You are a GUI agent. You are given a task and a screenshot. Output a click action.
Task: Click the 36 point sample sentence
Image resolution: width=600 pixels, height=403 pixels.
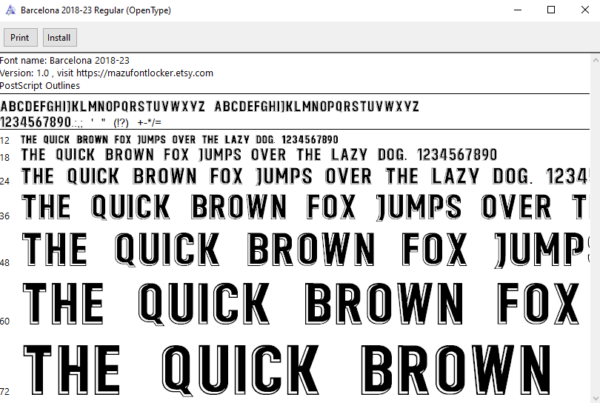point(305,207)
